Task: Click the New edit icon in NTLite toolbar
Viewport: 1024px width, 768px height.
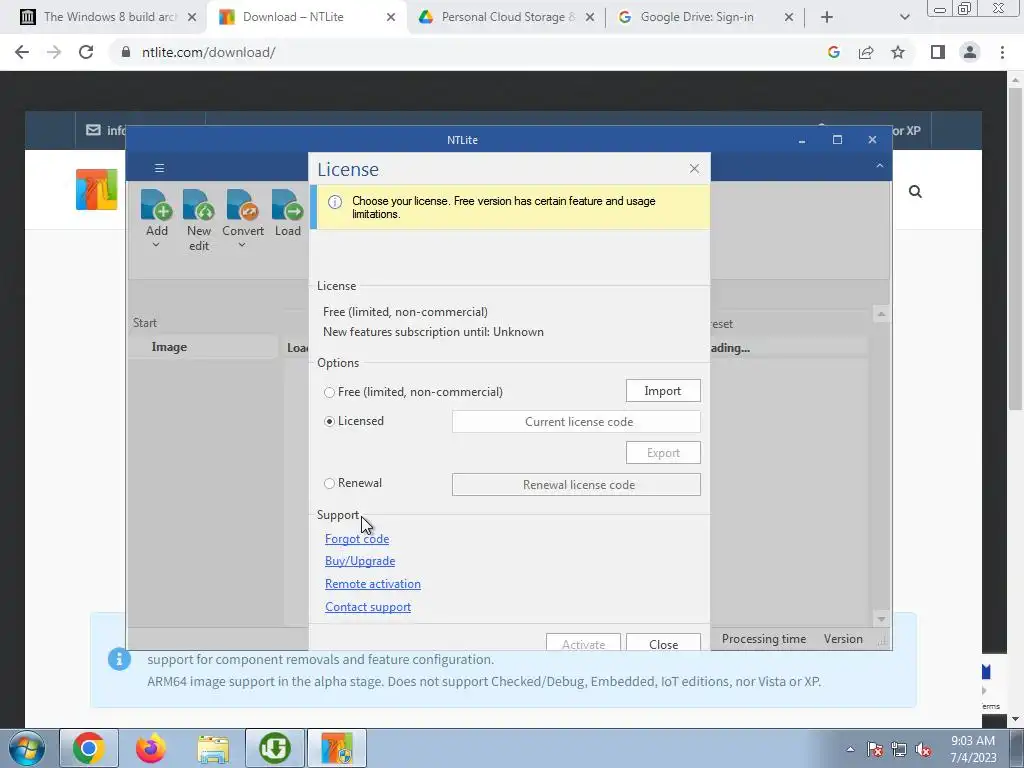Action: tap(199, 205)
